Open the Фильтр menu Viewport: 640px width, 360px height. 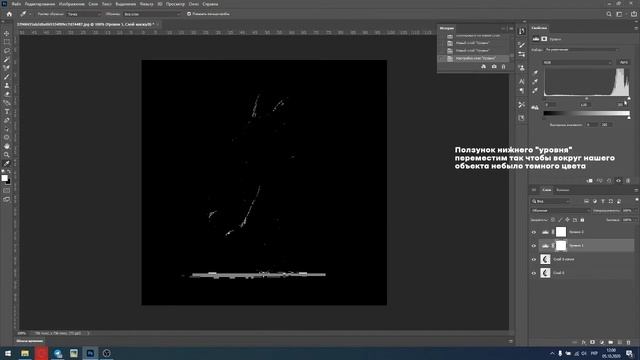point(147,4)
